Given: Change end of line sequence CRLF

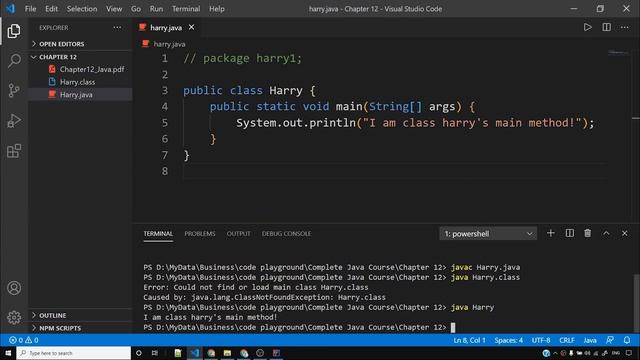Looking at the screenshot, I should (x=567, y=340).
